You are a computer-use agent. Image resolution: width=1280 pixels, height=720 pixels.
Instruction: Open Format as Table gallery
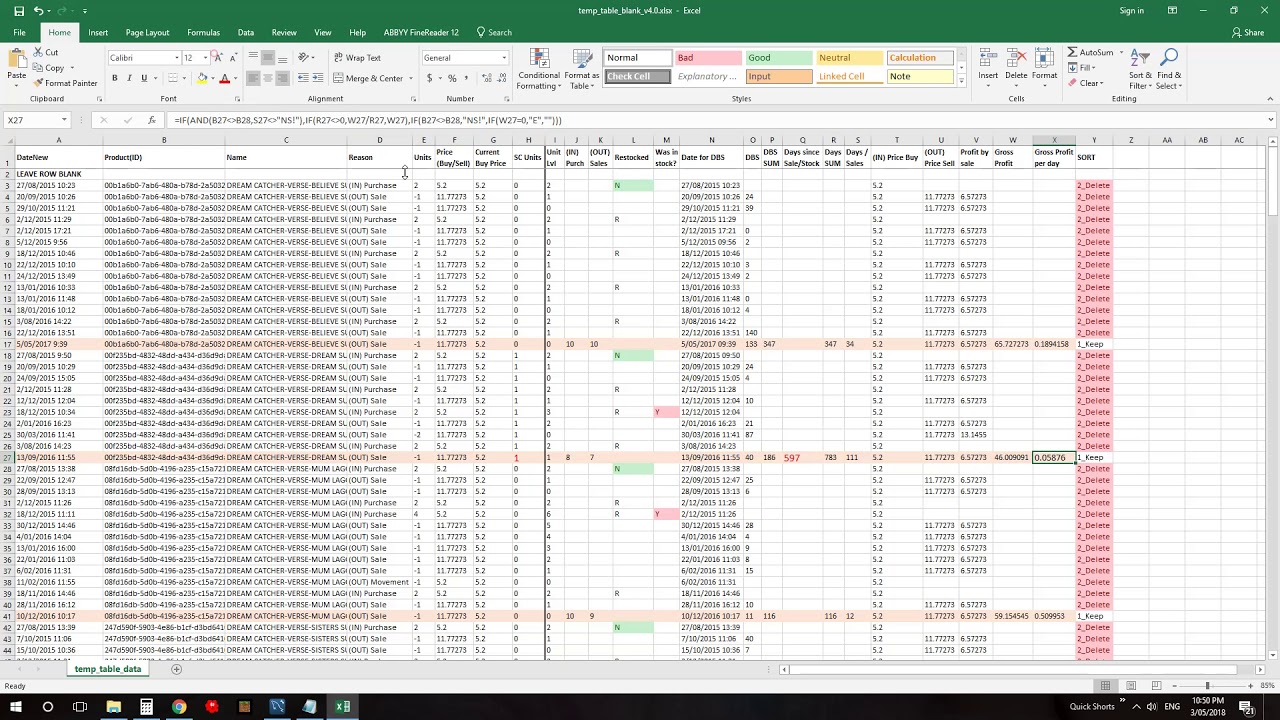tap(582, 68)
